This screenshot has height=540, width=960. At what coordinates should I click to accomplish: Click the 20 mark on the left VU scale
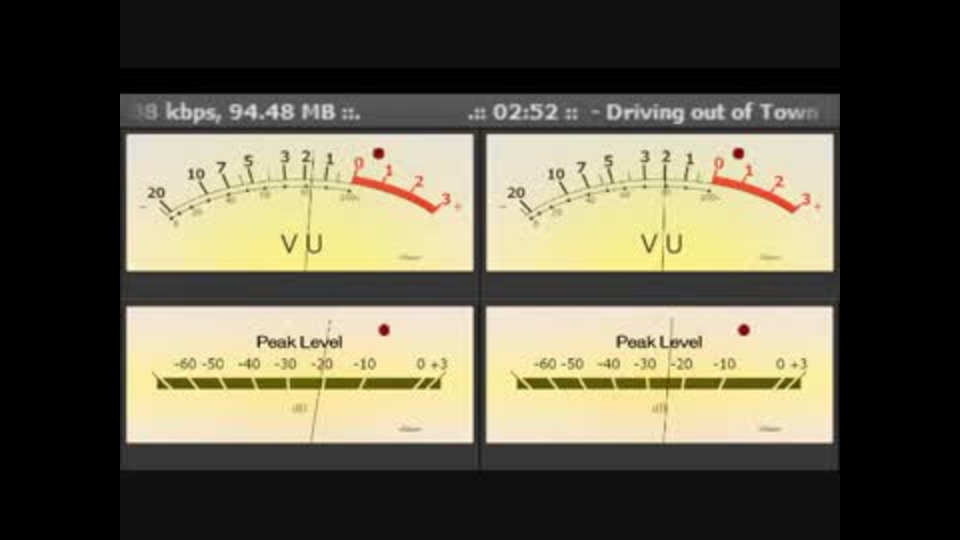click(156, 192)
